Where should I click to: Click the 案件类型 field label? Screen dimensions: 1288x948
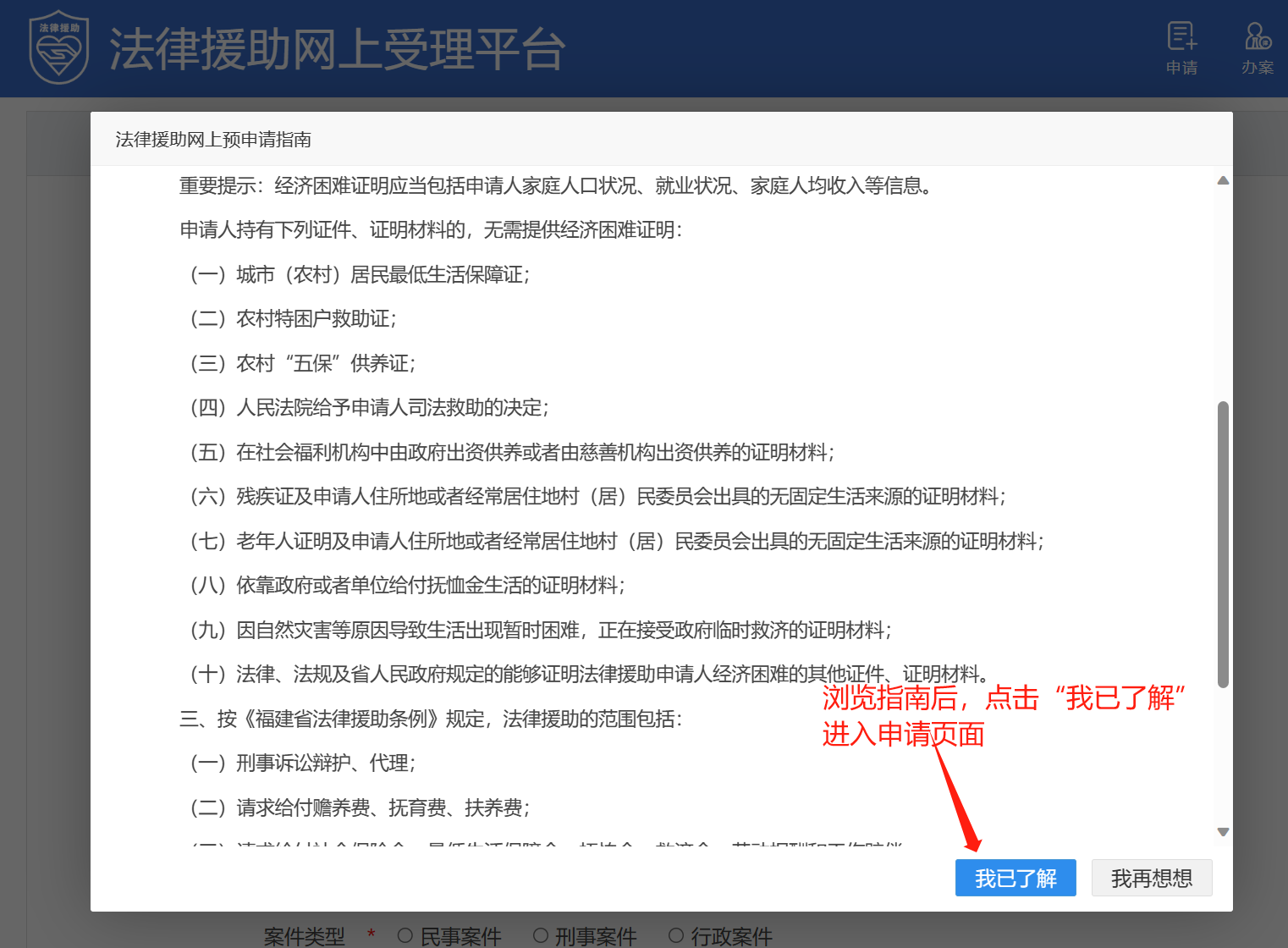pyautogui.click(x=305, y=936)
